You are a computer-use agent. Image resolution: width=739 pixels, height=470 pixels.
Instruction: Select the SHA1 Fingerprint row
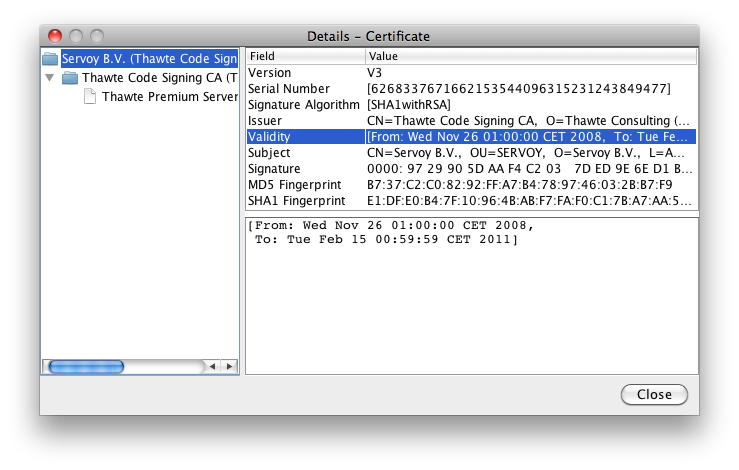[x=471, y=201]
